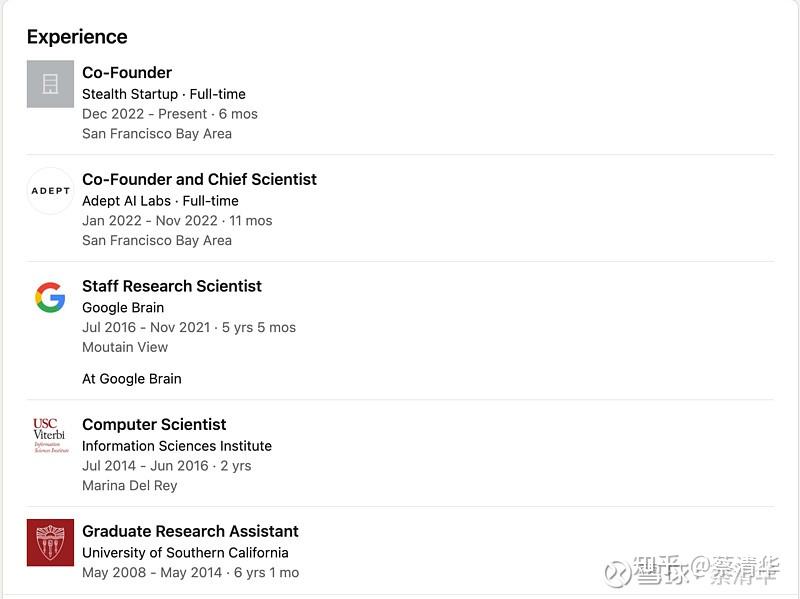
Task: Click the Computer Scientist job title
Action: click(x=154, y=424)
